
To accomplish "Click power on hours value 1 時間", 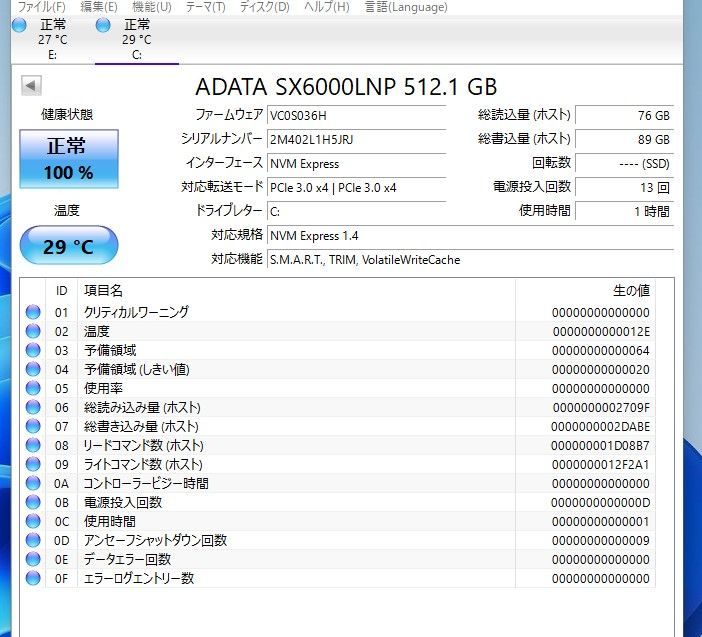I will 624,212.
